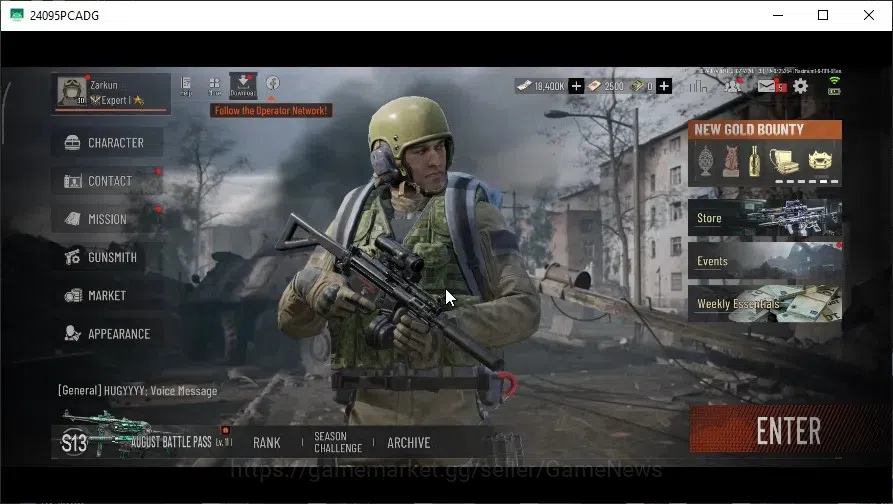This screenshot has height=504, width=893.
Task: Open the Store panel
Action: [765, 218]
